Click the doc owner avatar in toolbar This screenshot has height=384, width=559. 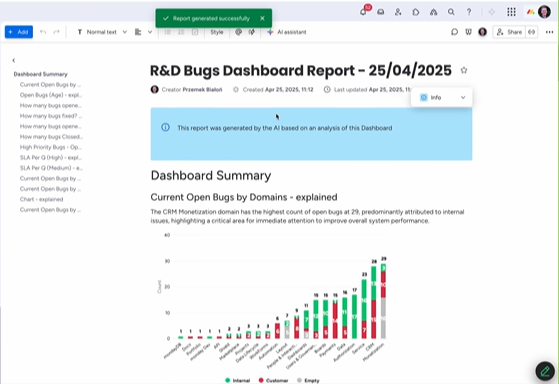[483, 32]
